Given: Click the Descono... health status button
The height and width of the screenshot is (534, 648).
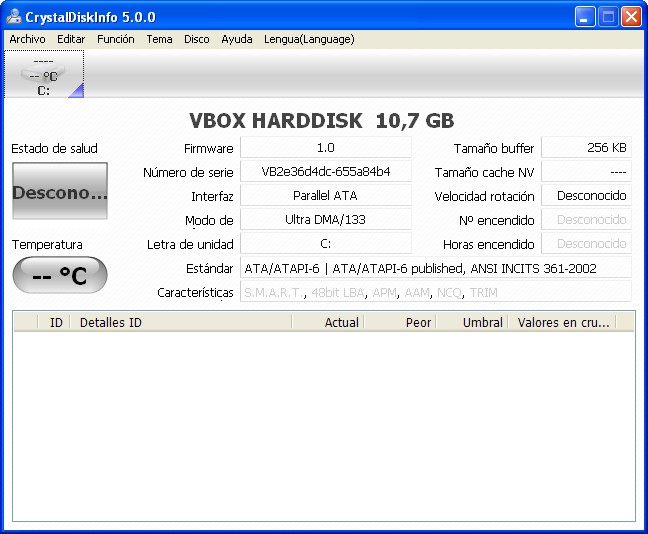Looking at the screenshot, I should pos(60,191).
